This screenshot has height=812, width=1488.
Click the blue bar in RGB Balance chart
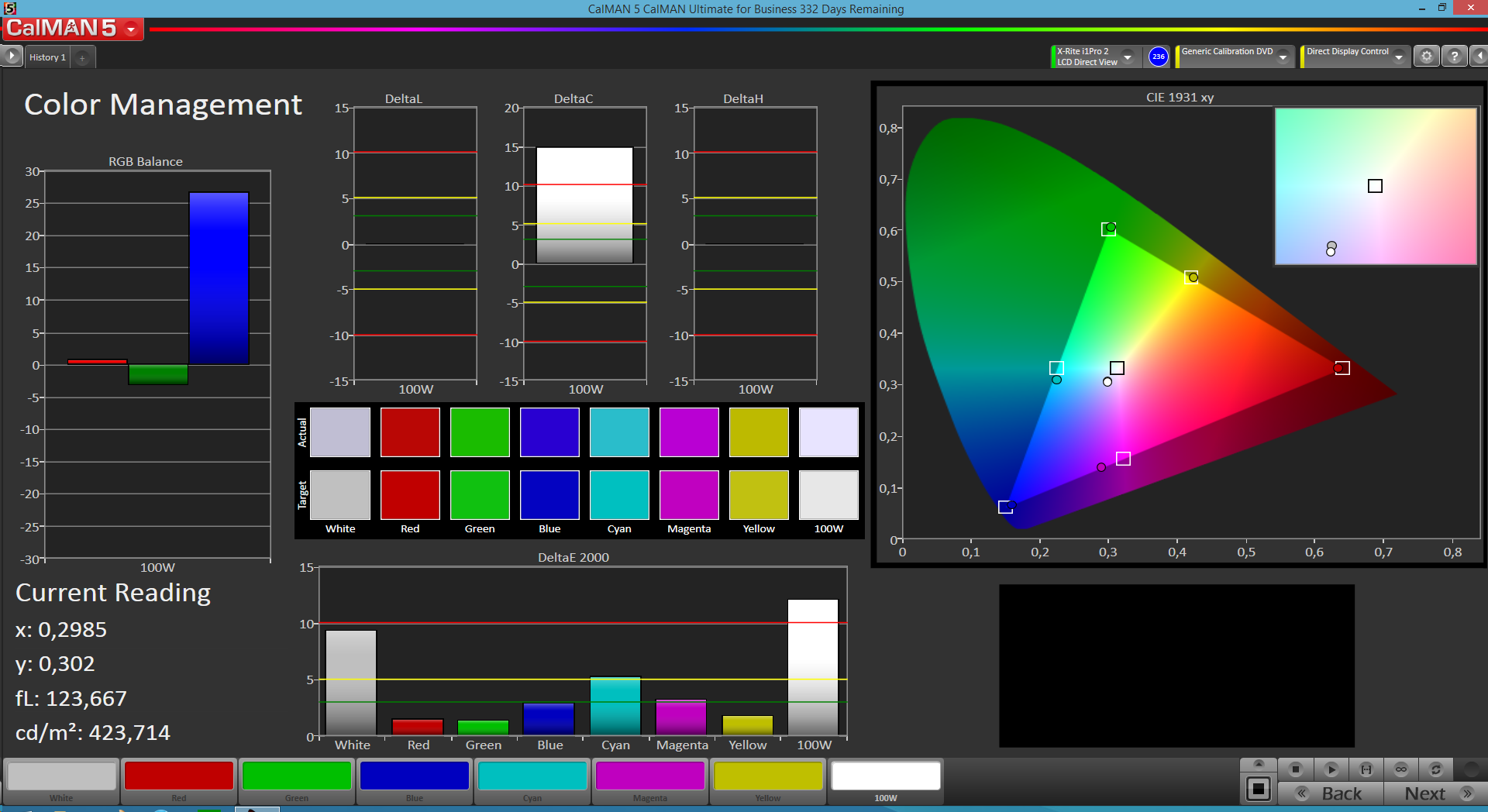point(219,278)
